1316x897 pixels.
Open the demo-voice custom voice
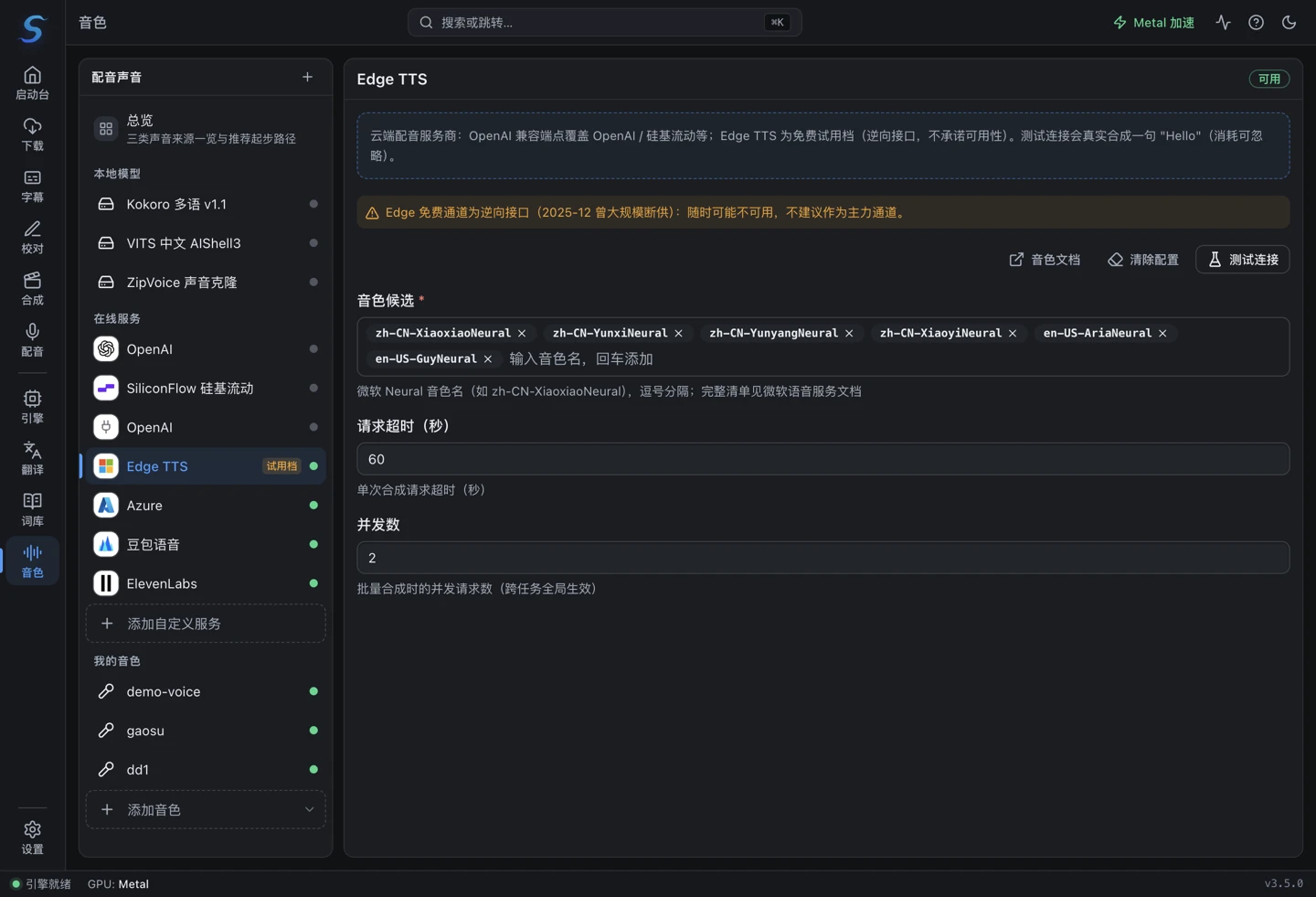tap(206, 691)
